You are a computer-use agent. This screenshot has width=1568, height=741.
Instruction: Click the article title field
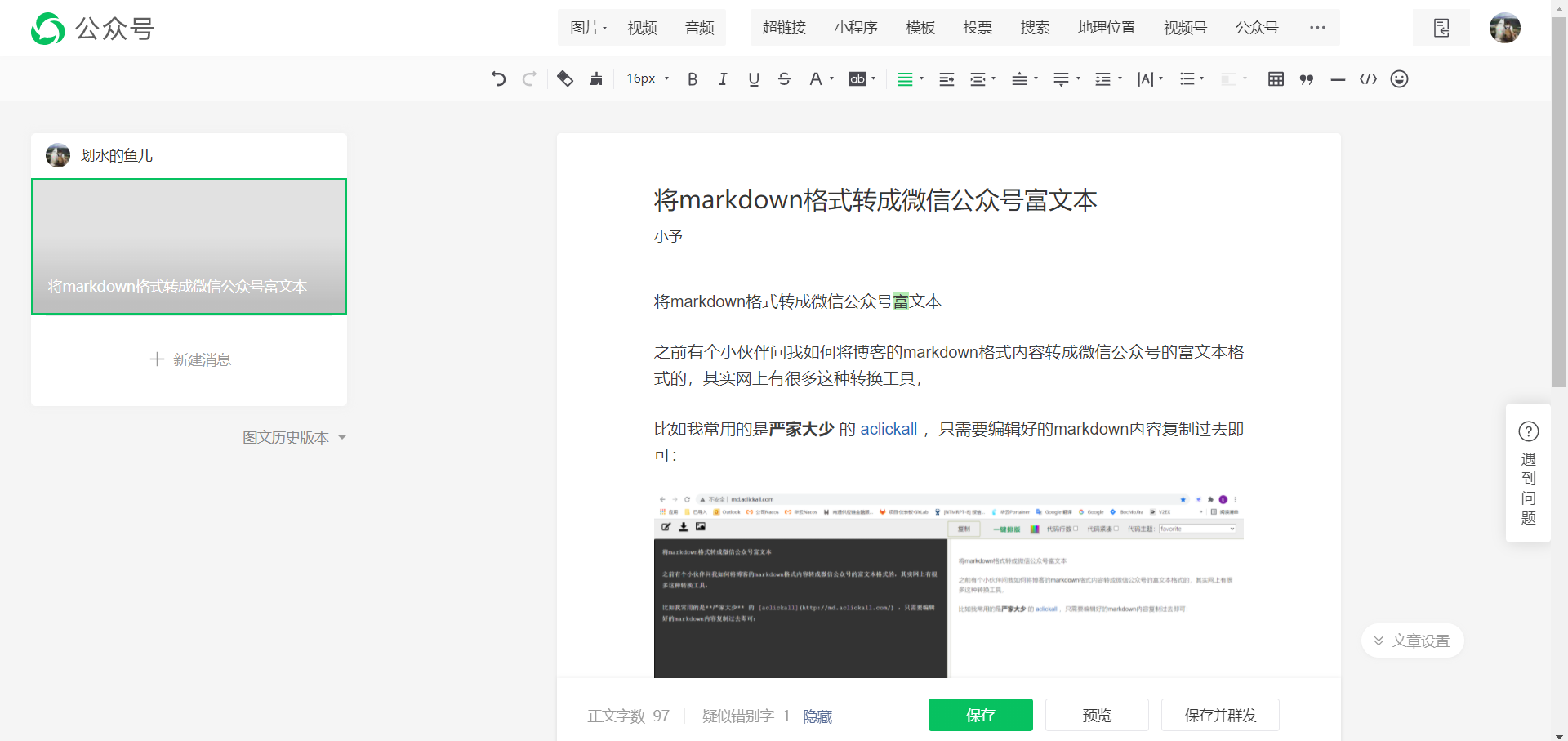point(875,200)
